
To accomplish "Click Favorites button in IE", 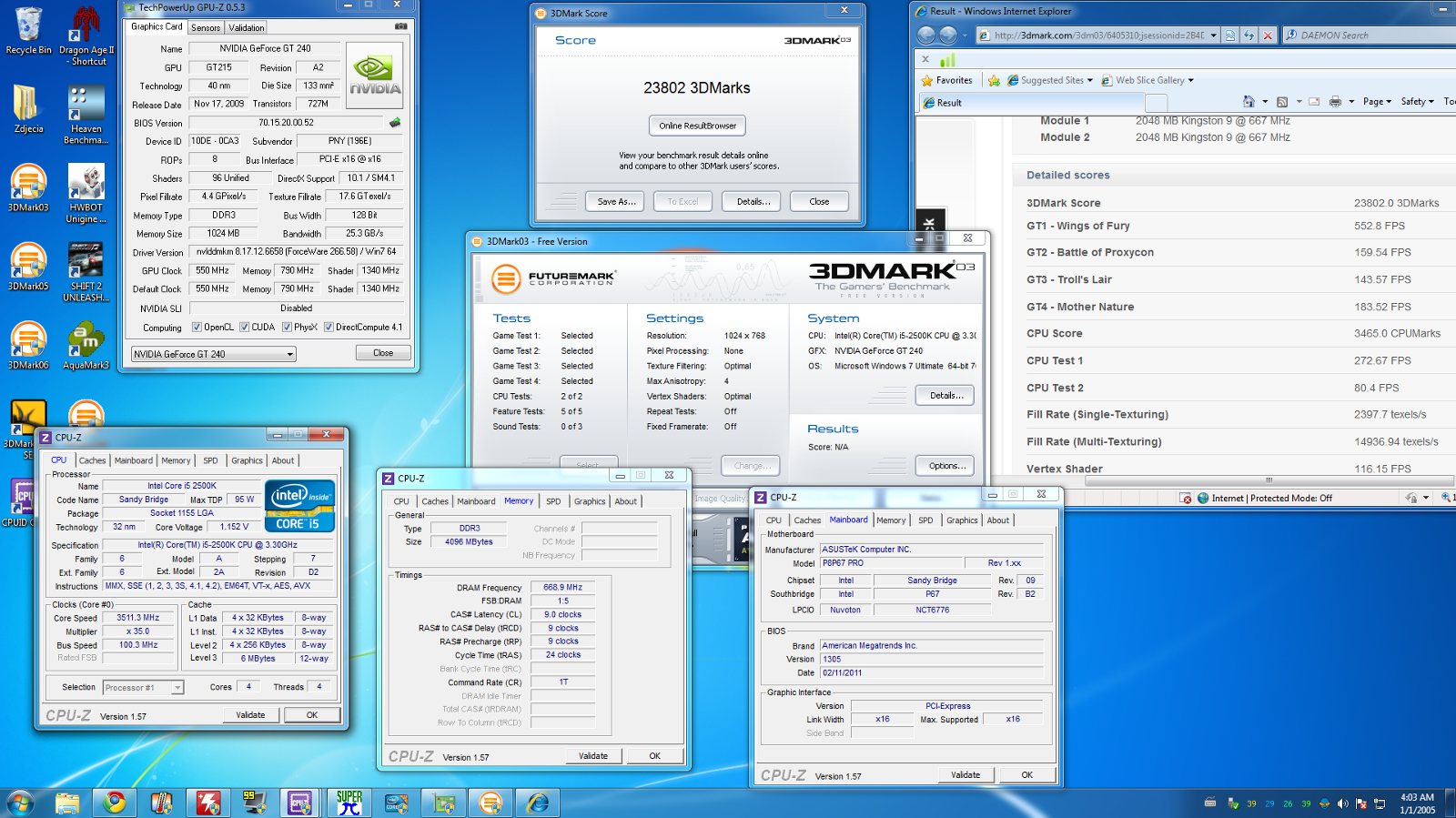I will click(946, 80).
